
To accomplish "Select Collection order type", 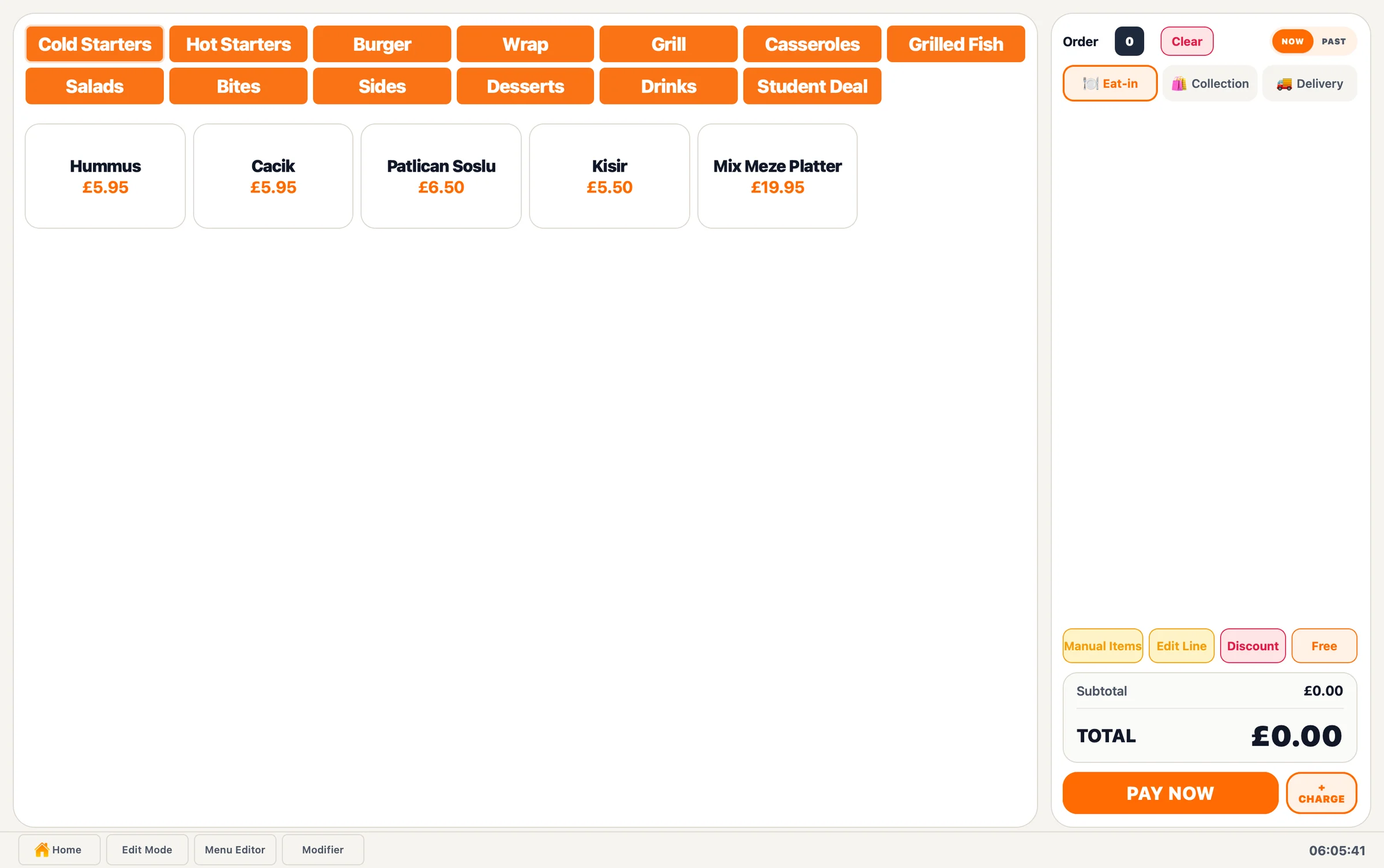I will (1209, 84).
